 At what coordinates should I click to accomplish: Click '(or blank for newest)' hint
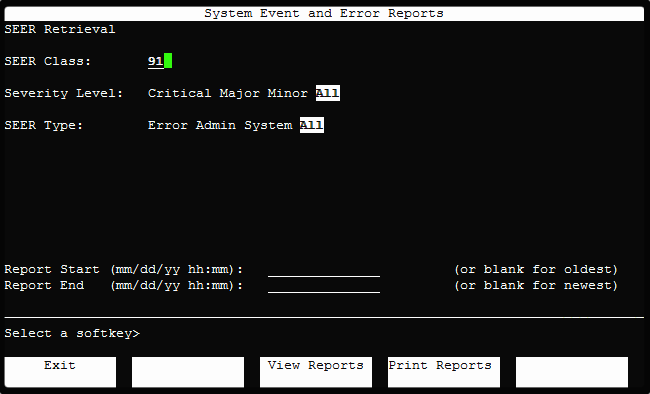(536, 286)
